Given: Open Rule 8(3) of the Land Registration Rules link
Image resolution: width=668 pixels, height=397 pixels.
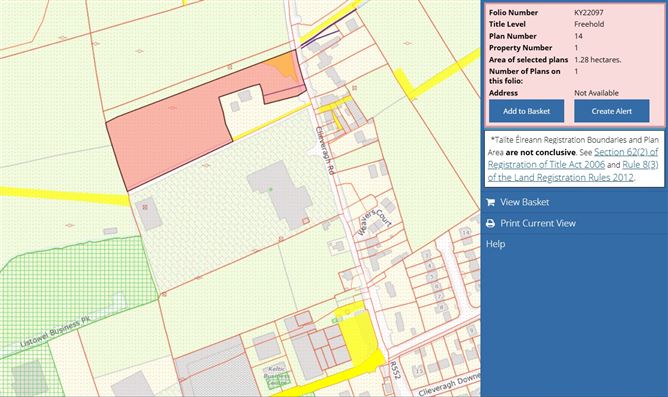Looking at the screenshot, I should [x=573, y=171].
